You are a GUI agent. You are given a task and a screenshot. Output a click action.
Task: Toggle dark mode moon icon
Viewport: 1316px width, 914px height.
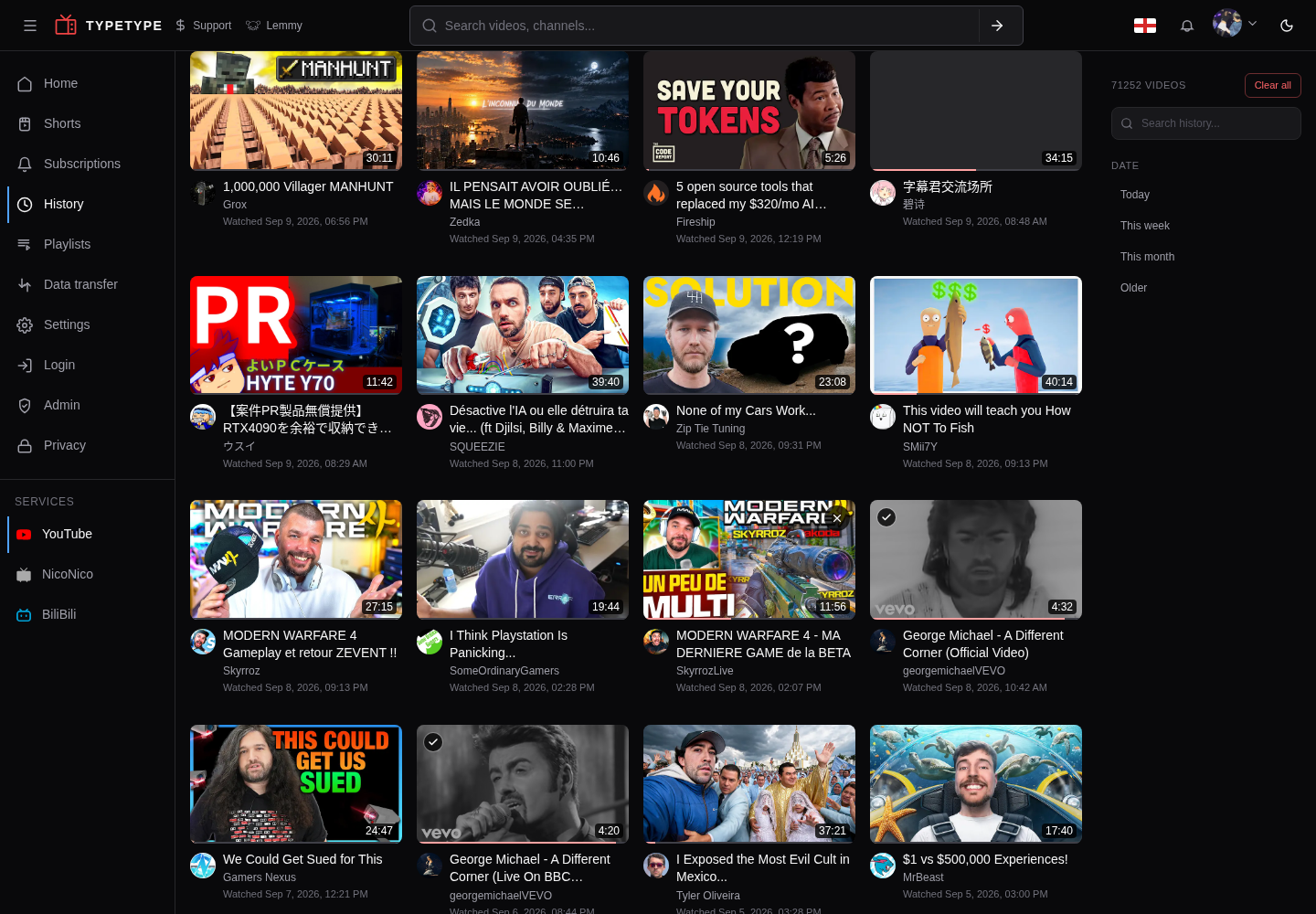[x=1287, y=26]
